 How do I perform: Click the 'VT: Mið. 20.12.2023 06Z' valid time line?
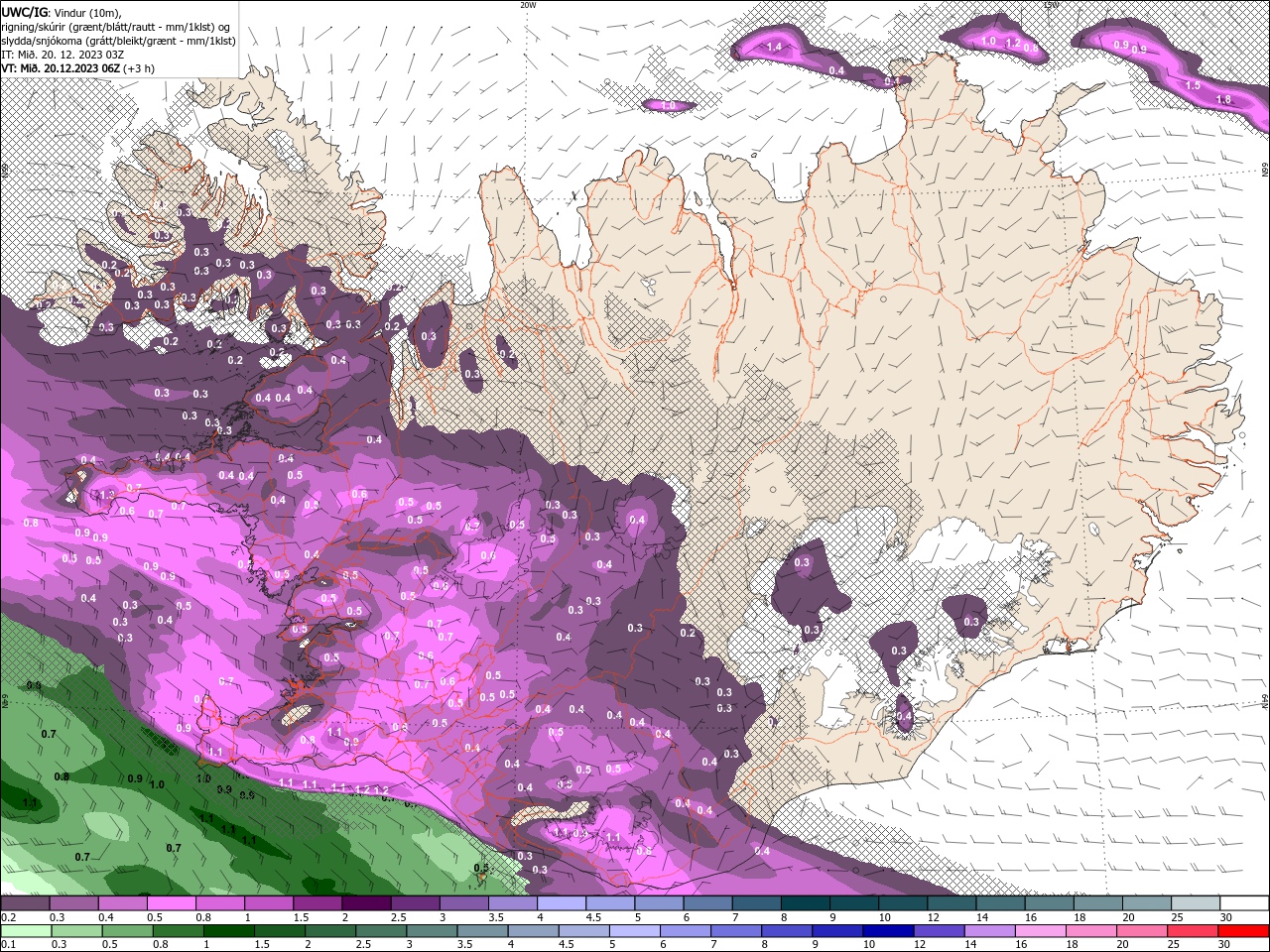click(75, 68)
